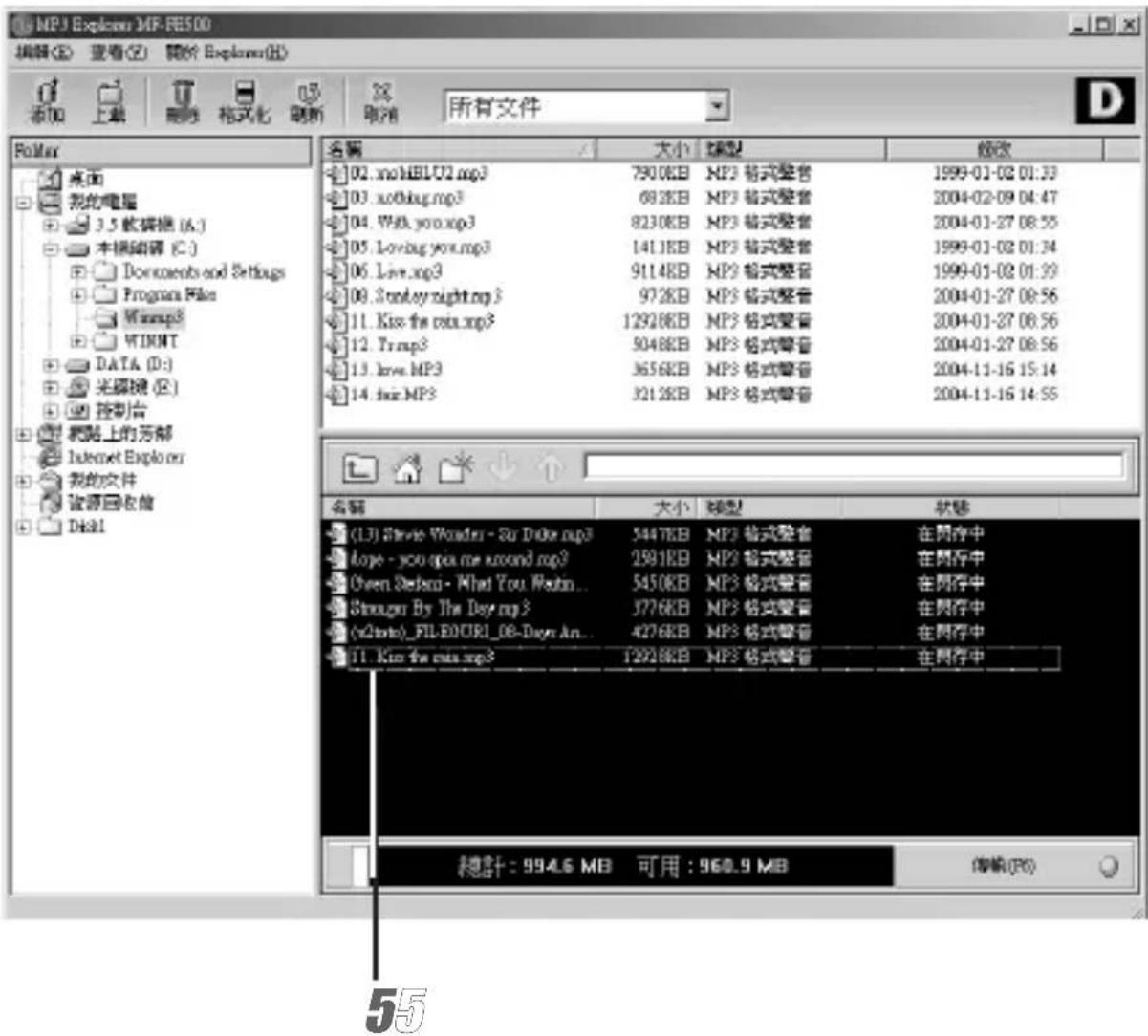Click the trash-can delete toolbar icon

[183, 100]
